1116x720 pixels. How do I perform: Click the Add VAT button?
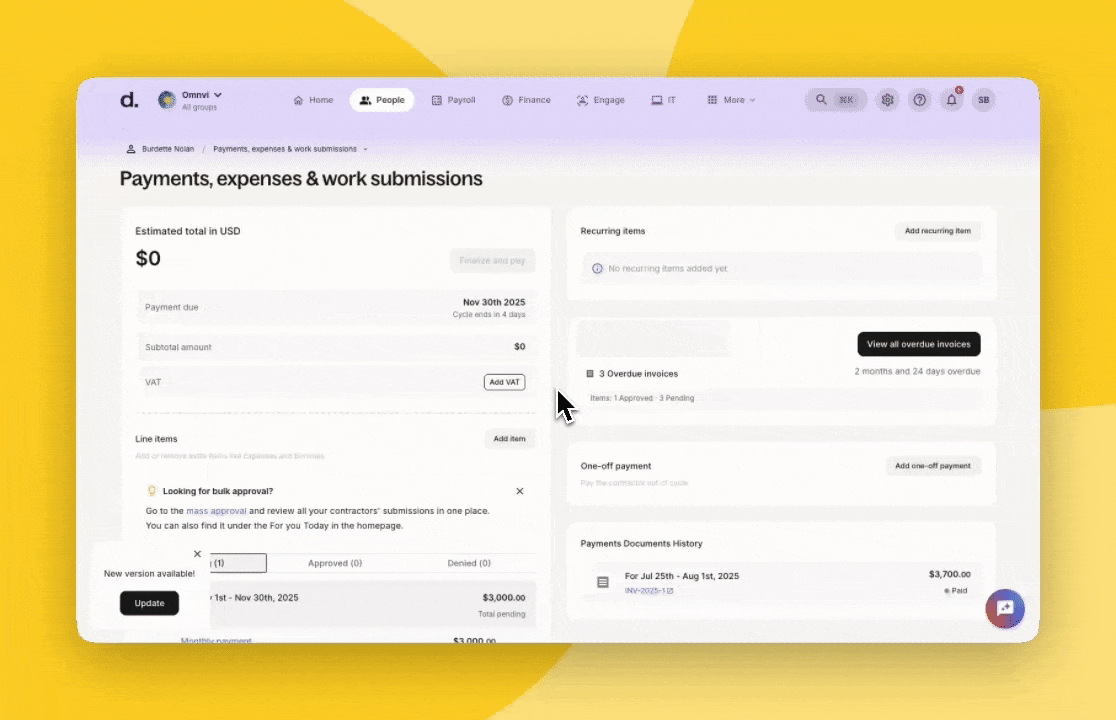tap(504, 382)
